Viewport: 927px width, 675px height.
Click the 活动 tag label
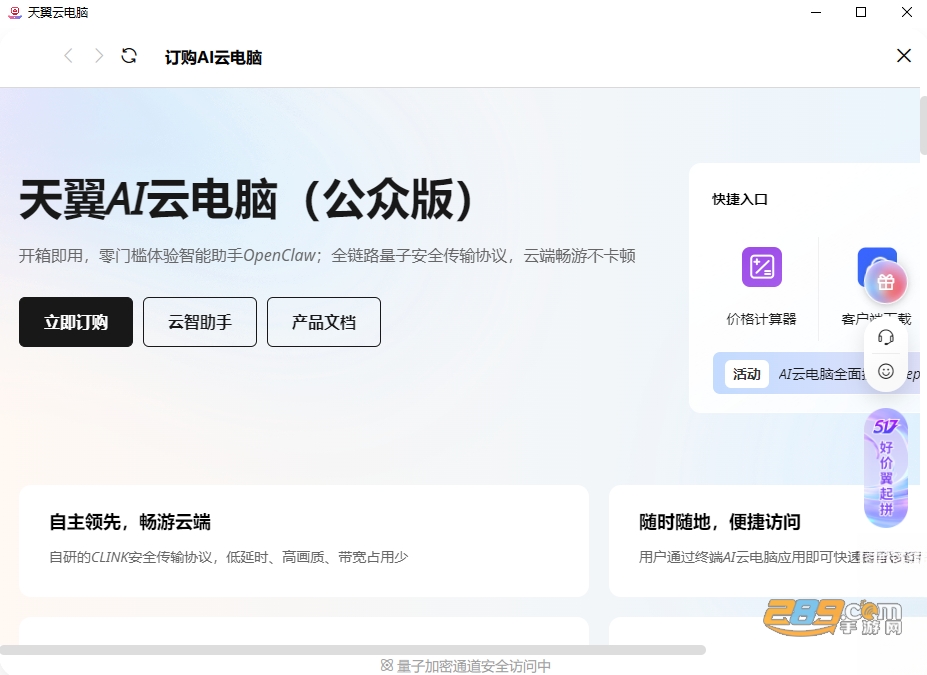point(747,374)
